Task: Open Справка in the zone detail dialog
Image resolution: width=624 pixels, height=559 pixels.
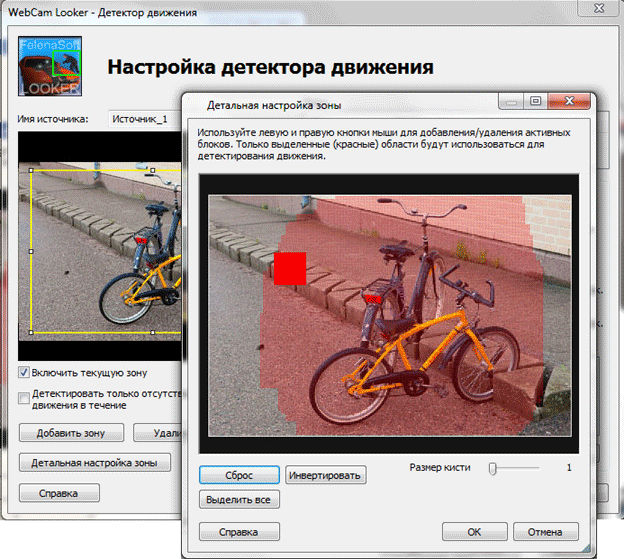Action: 239,532
